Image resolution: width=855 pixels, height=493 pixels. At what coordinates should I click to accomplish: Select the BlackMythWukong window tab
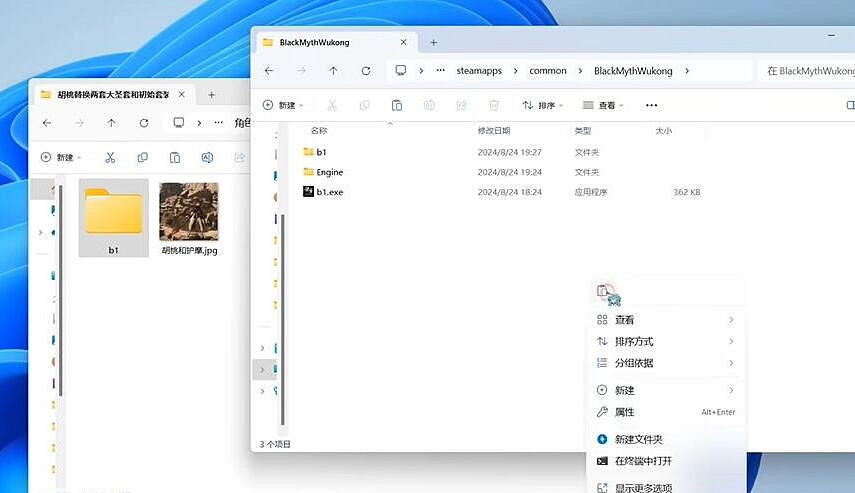[336, 43]
